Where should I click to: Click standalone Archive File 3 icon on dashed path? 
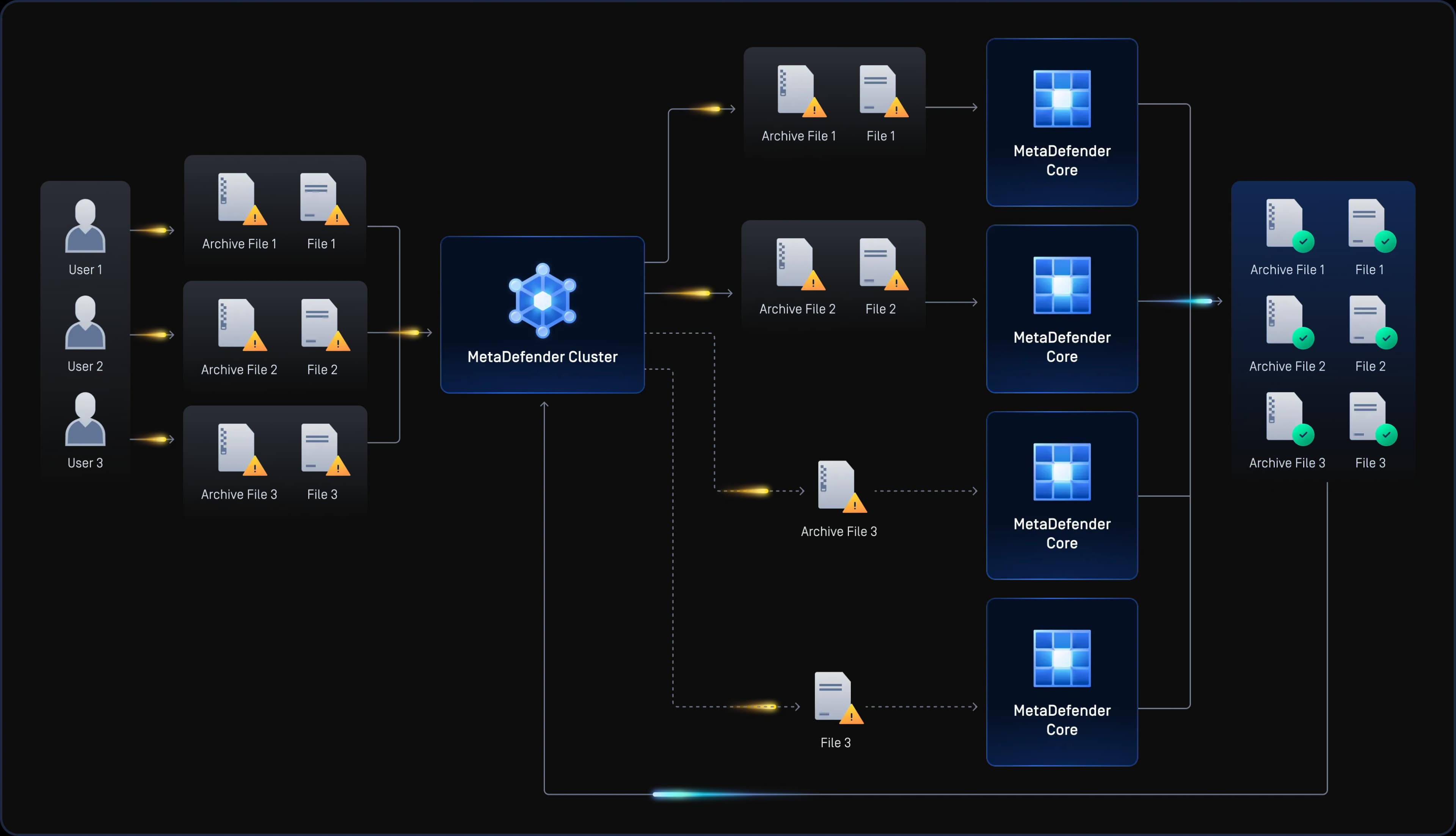click(842, 486)
